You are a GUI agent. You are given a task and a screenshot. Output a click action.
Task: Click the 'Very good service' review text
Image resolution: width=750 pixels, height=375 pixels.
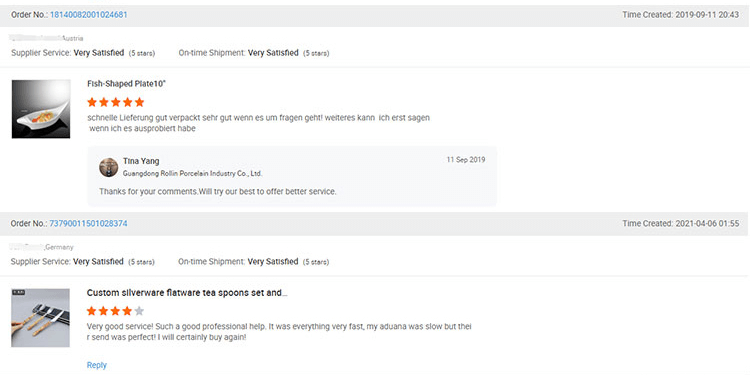[279, 331]
